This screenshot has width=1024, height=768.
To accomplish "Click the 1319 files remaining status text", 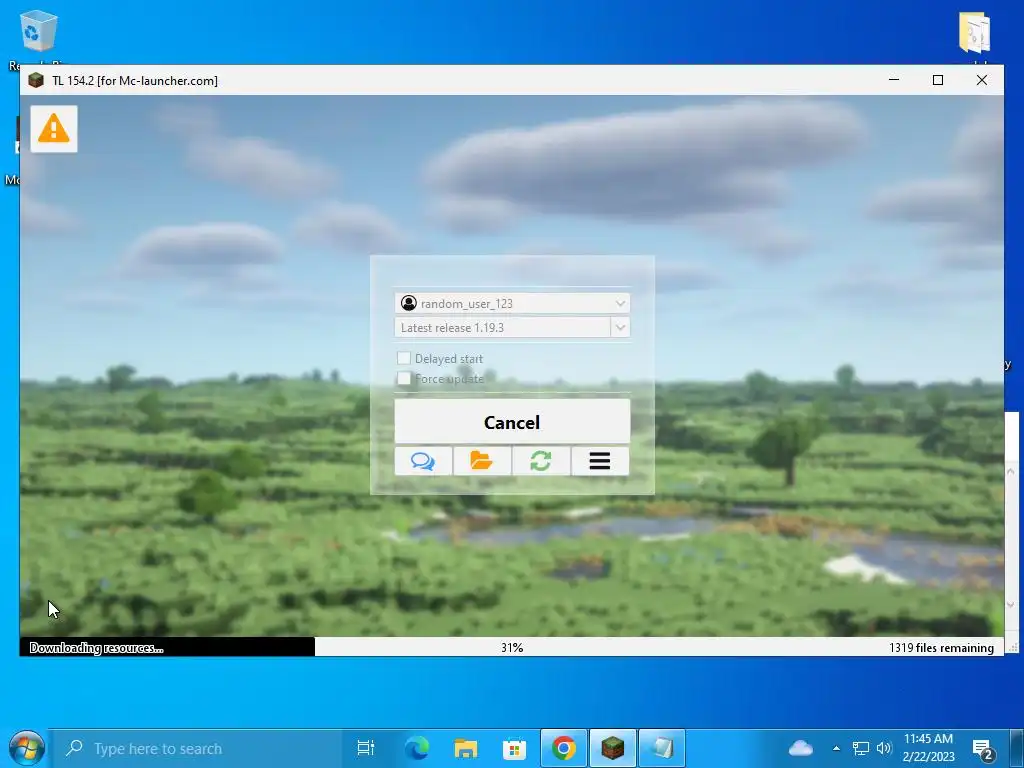I will (x=941, y=647).
